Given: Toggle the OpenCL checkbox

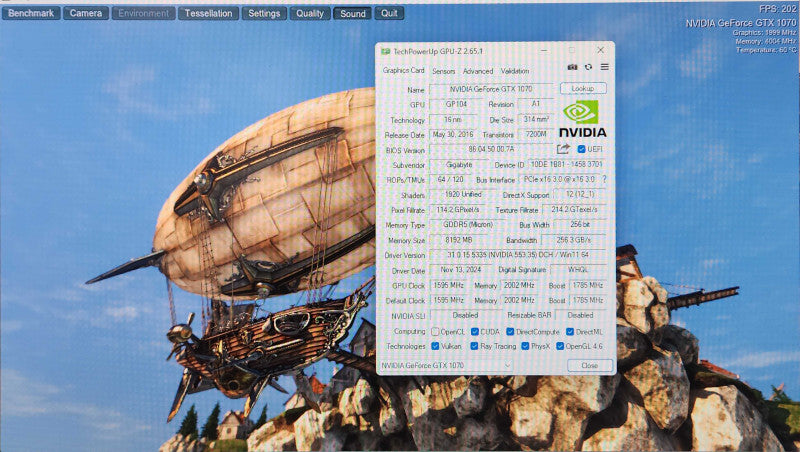Looking at the screenshot, I should coord(435,332).
